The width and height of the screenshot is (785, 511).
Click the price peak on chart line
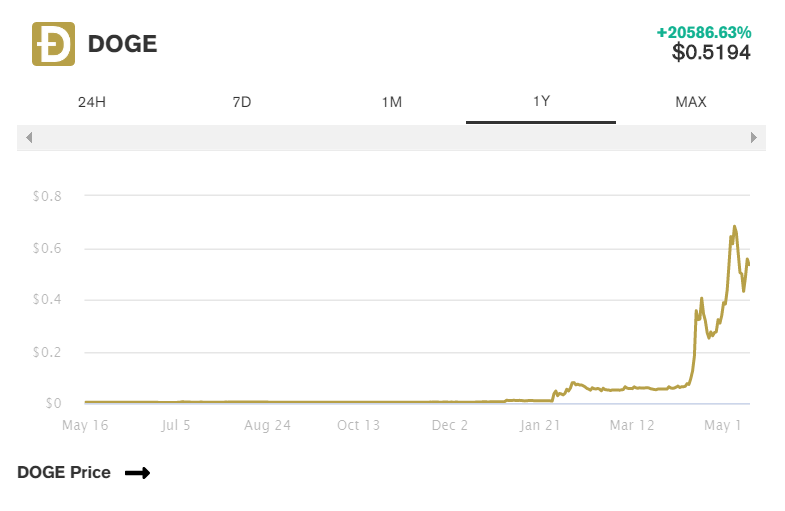(734, 227)
